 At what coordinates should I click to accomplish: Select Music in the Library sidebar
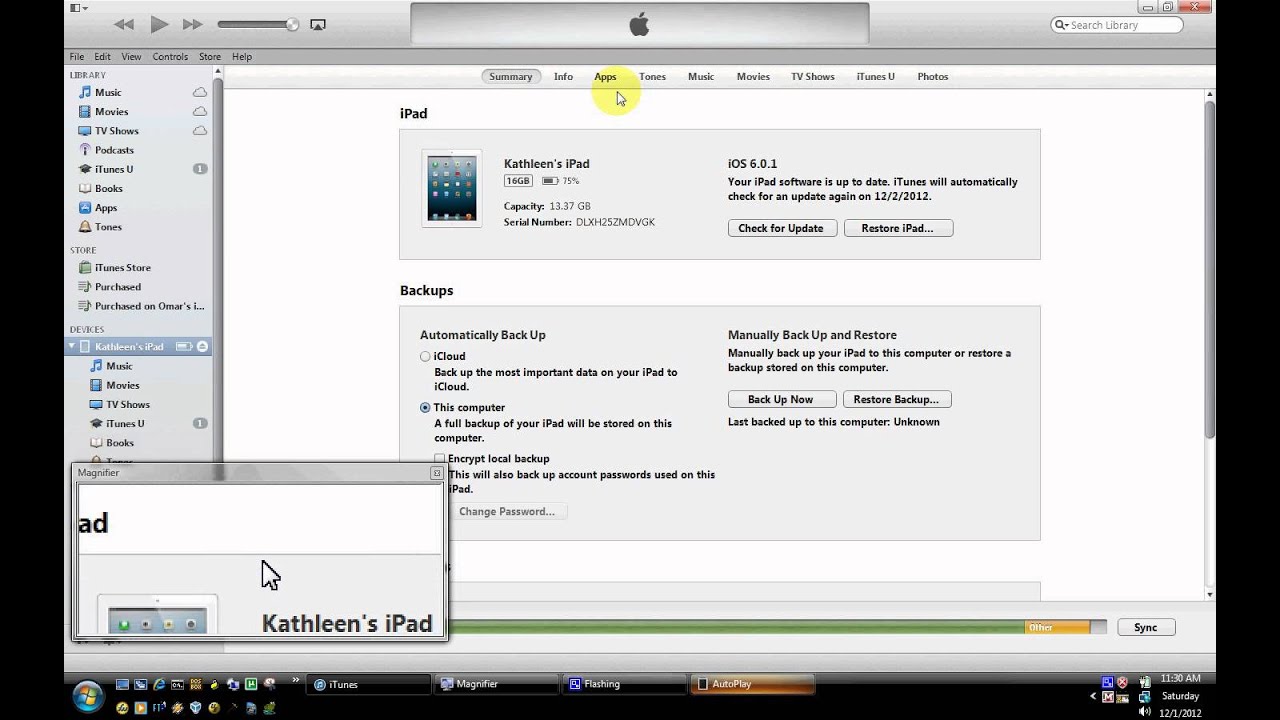(108, 92)
